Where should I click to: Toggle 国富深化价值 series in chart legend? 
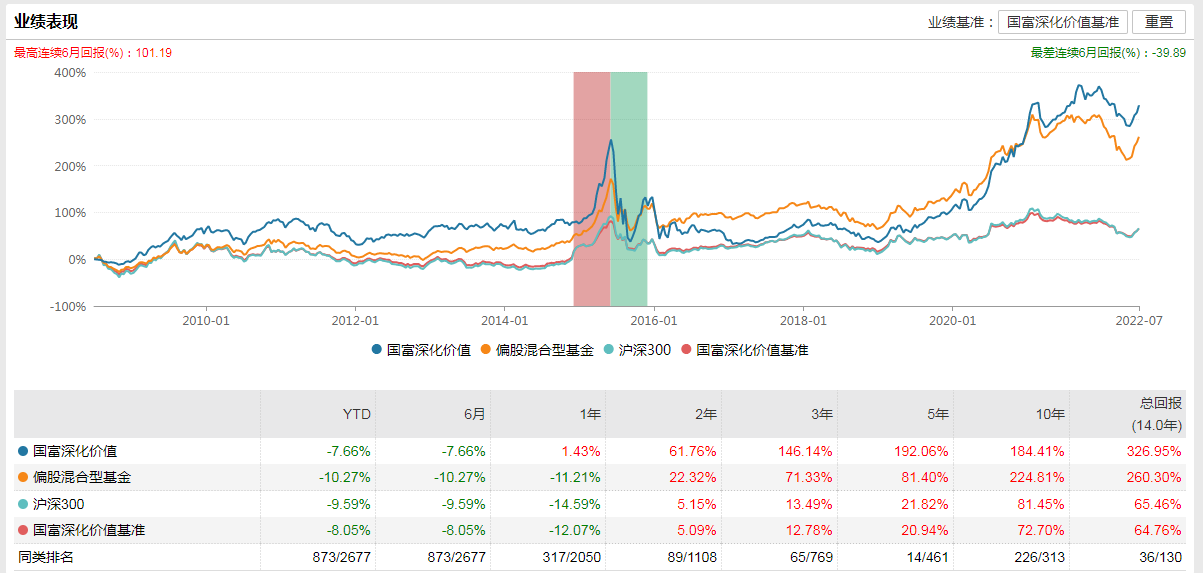point(420,350)
